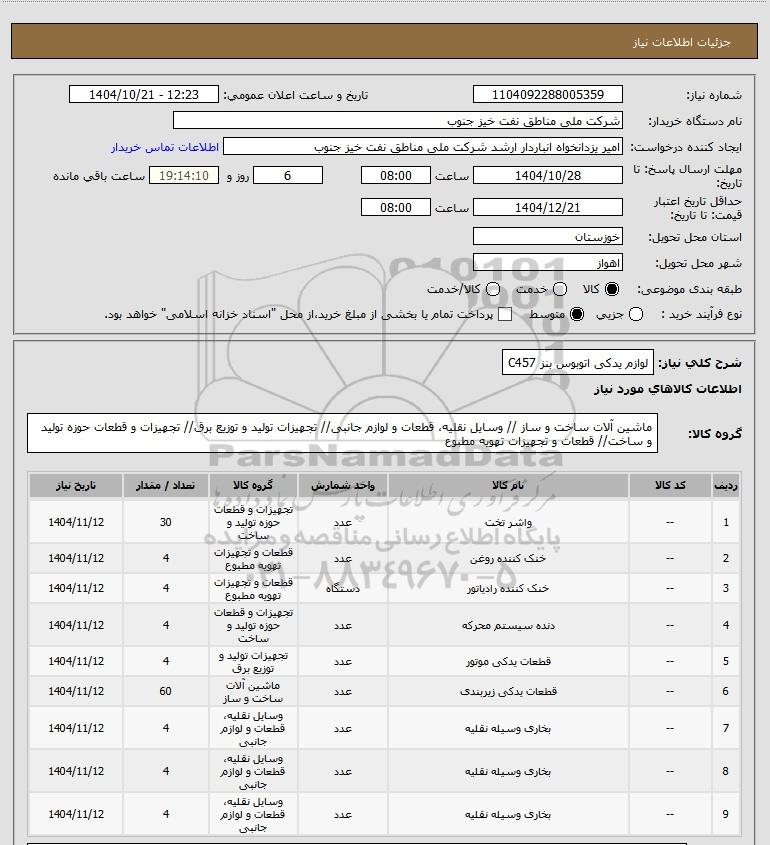The width and height of the screenshot is (770, 845).
Task: Toggle the اسناد خزانه اسلامی payment checkbox
Action: pos(505,314)
